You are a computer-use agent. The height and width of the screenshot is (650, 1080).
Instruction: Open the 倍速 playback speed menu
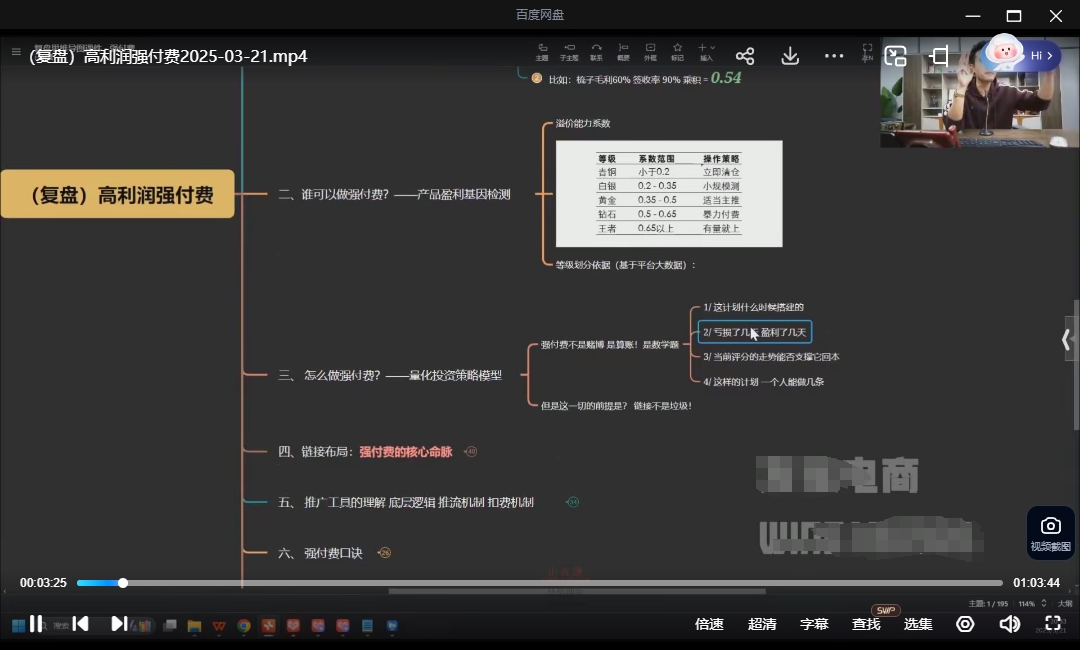pos(709,624)
